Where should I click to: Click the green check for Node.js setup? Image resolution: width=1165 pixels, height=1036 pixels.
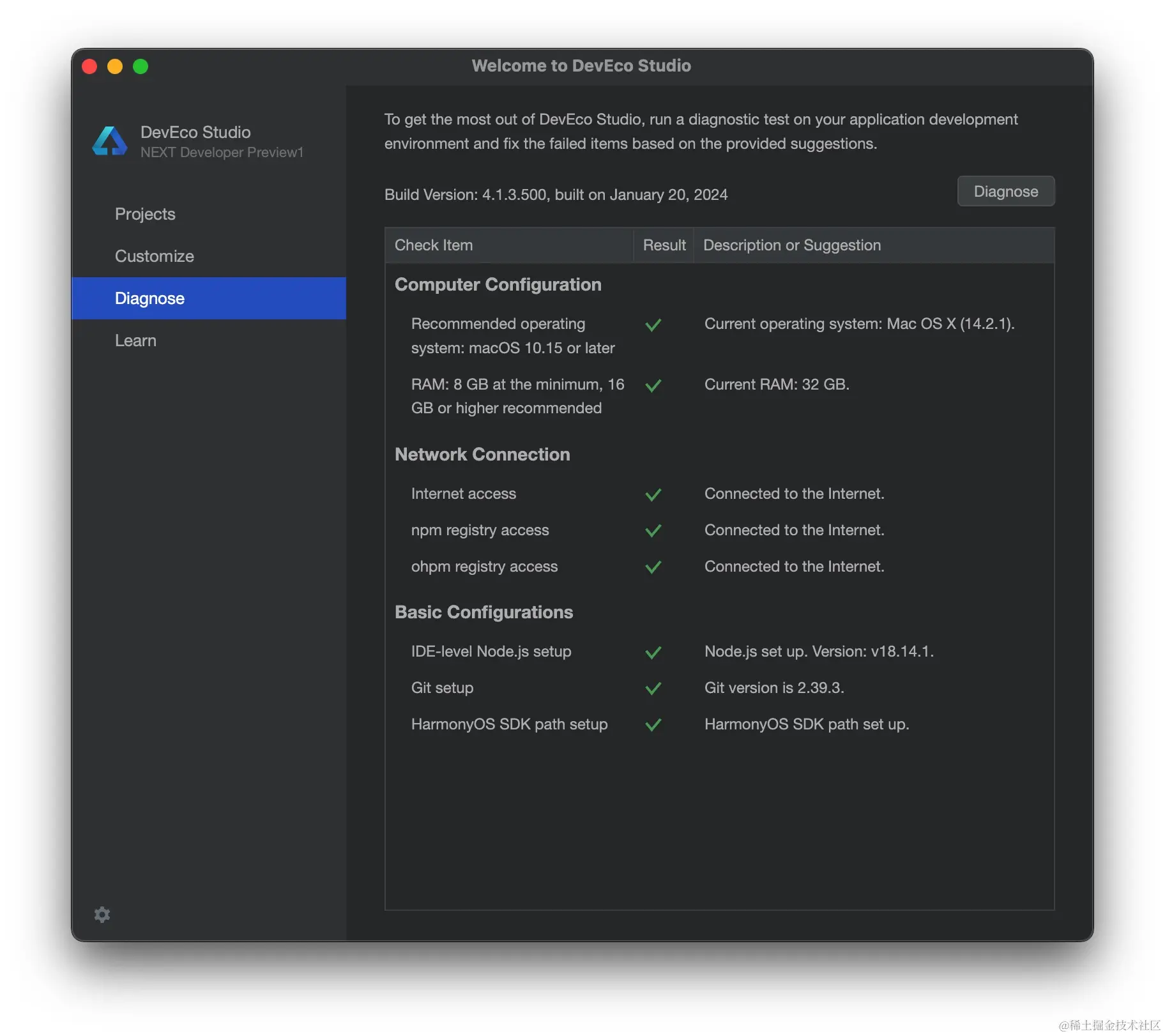coord(653,653)
